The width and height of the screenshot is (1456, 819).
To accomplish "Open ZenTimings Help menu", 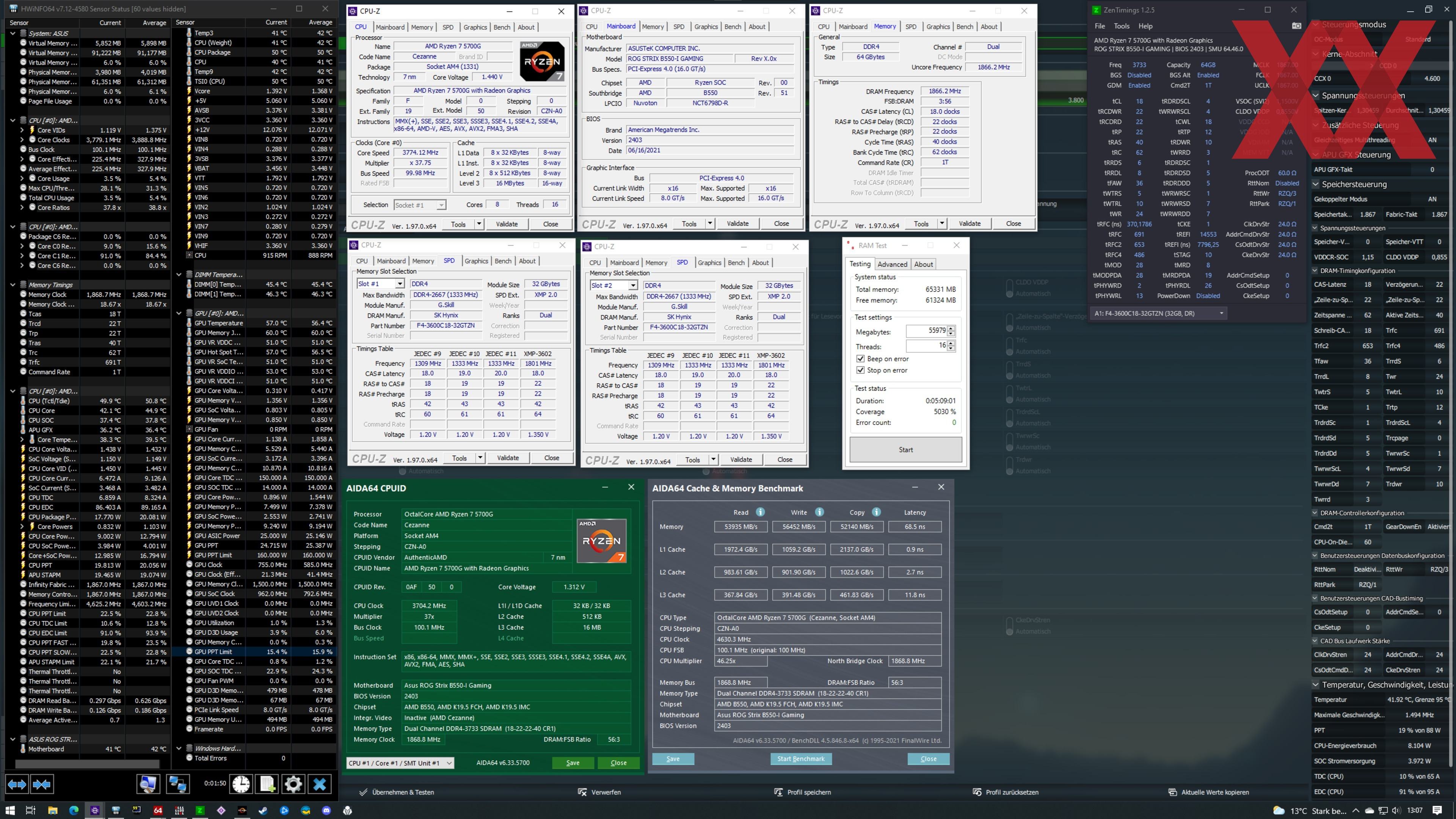I will [x=1145, y=26].
